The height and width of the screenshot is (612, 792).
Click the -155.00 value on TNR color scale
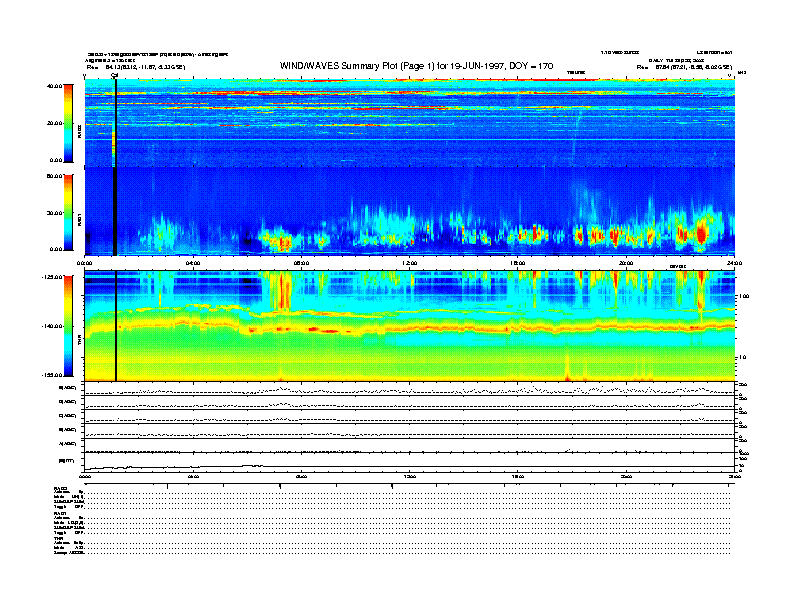click(x=52, y=375)
